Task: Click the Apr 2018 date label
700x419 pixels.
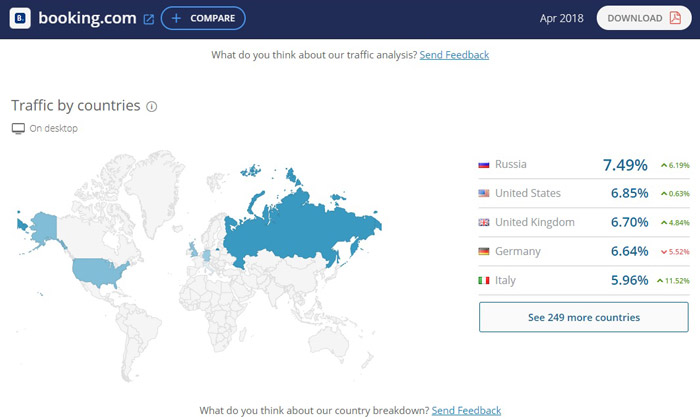Action: (561, 18)
